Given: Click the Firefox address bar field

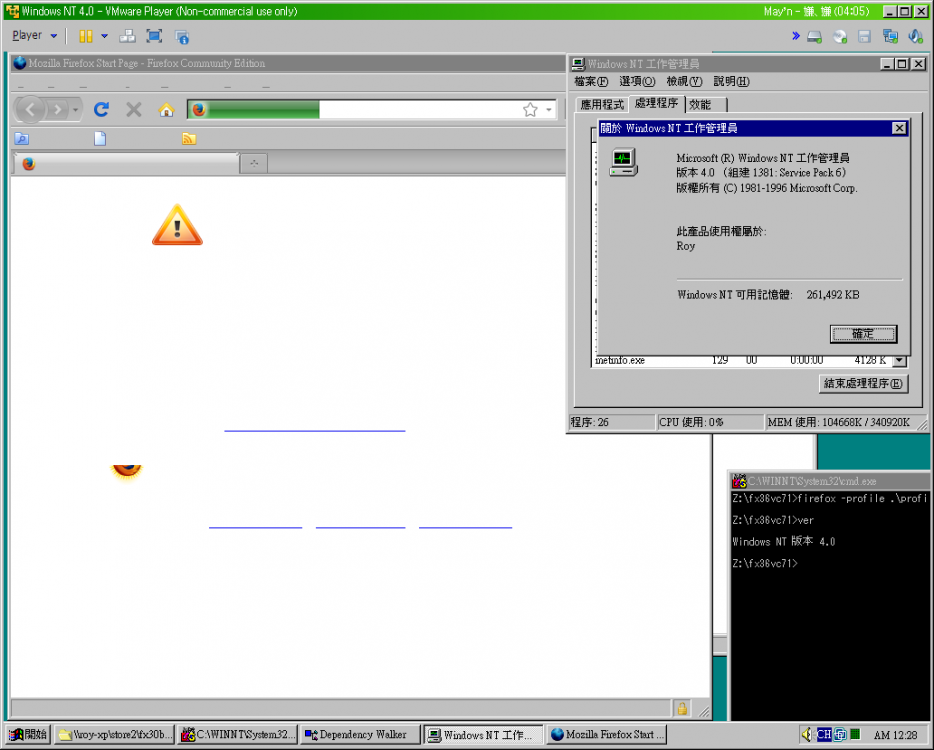Looking at the screenshot, I should tap(420, 110).
